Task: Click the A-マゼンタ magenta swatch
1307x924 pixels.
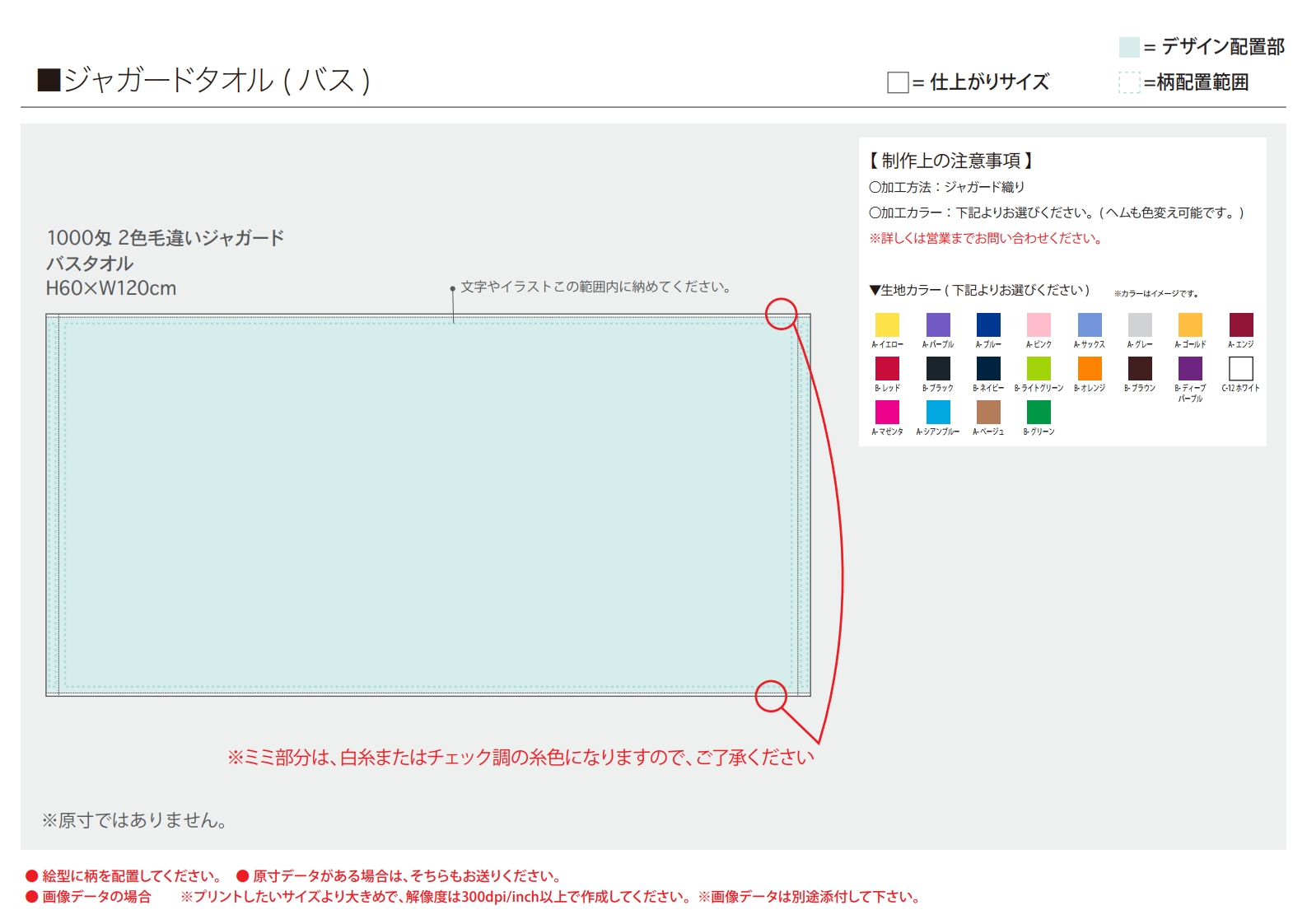Action: pyautogui.click(x=887, y=412)
